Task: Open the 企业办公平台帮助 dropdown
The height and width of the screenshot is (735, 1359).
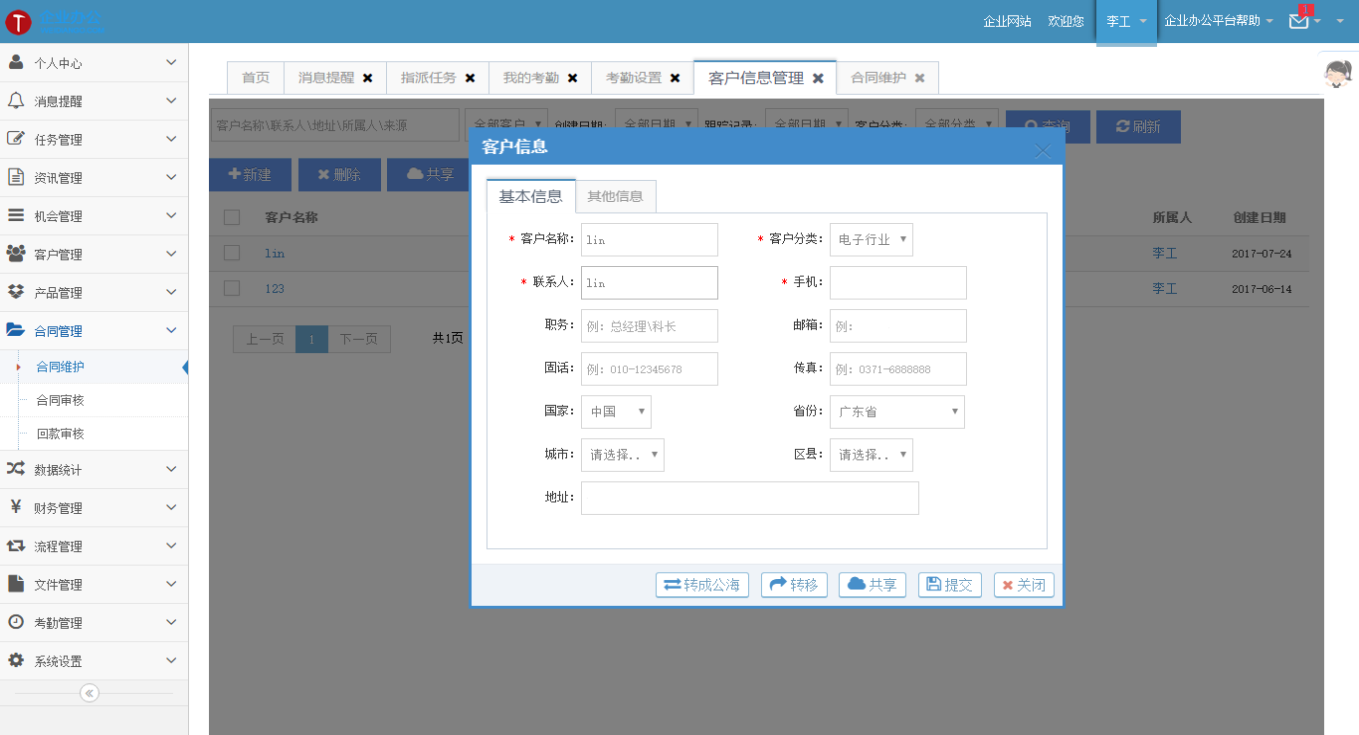Action: pyautogui.click(x=1218, y=21)
